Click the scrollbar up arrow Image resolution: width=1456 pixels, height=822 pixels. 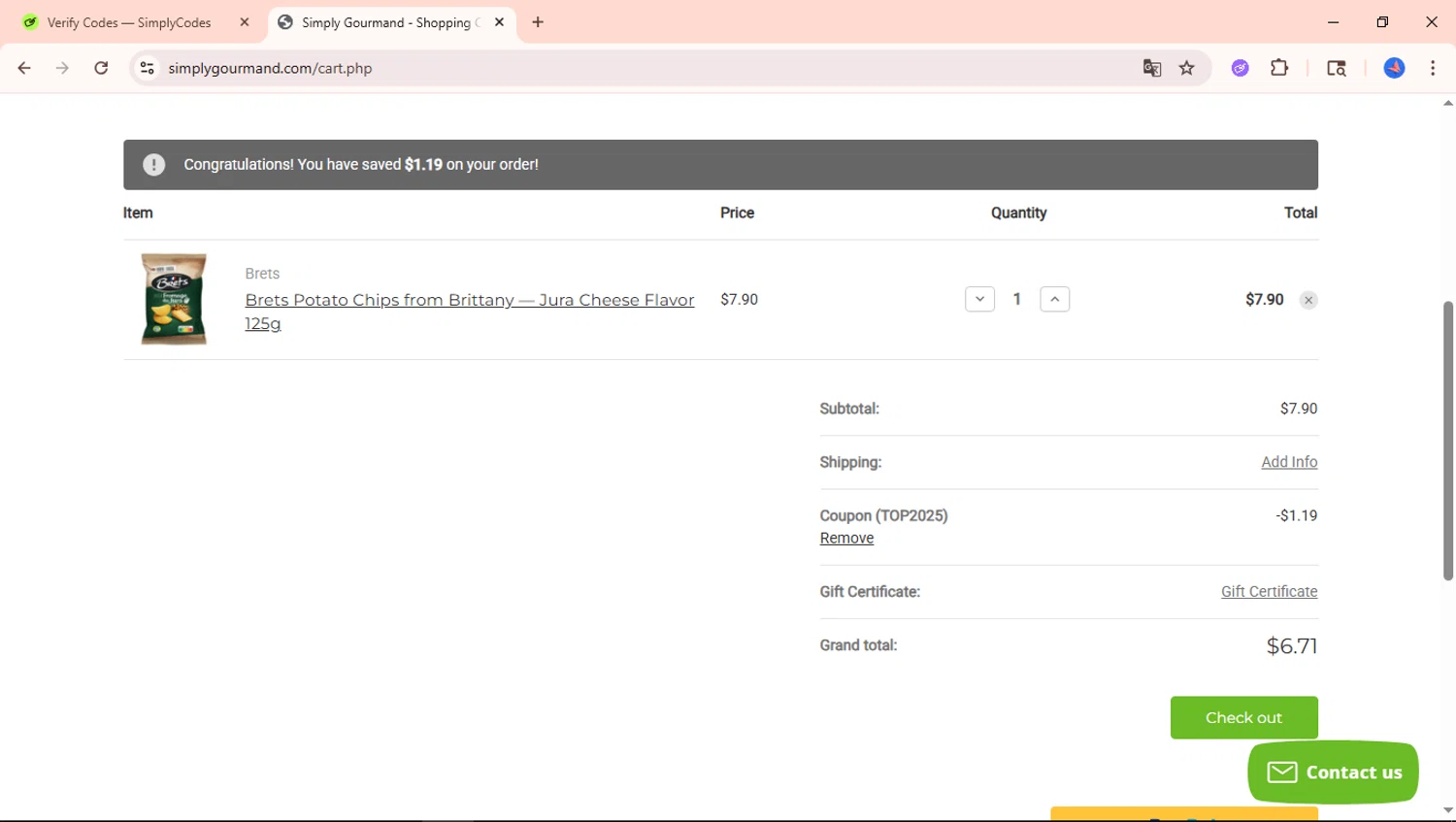(1448, 103)
